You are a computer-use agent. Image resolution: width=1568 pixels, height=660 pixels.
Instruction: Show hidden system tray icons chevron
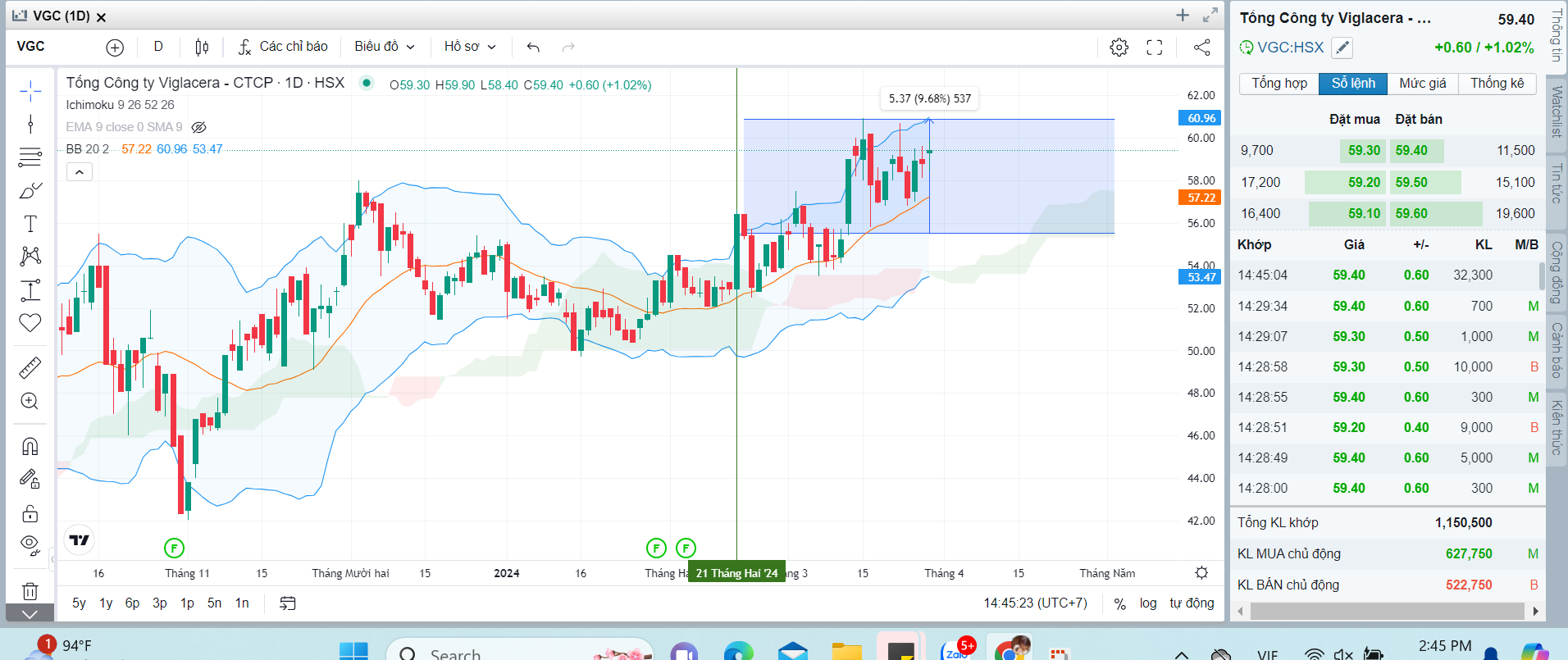(x=1182, y=654)
